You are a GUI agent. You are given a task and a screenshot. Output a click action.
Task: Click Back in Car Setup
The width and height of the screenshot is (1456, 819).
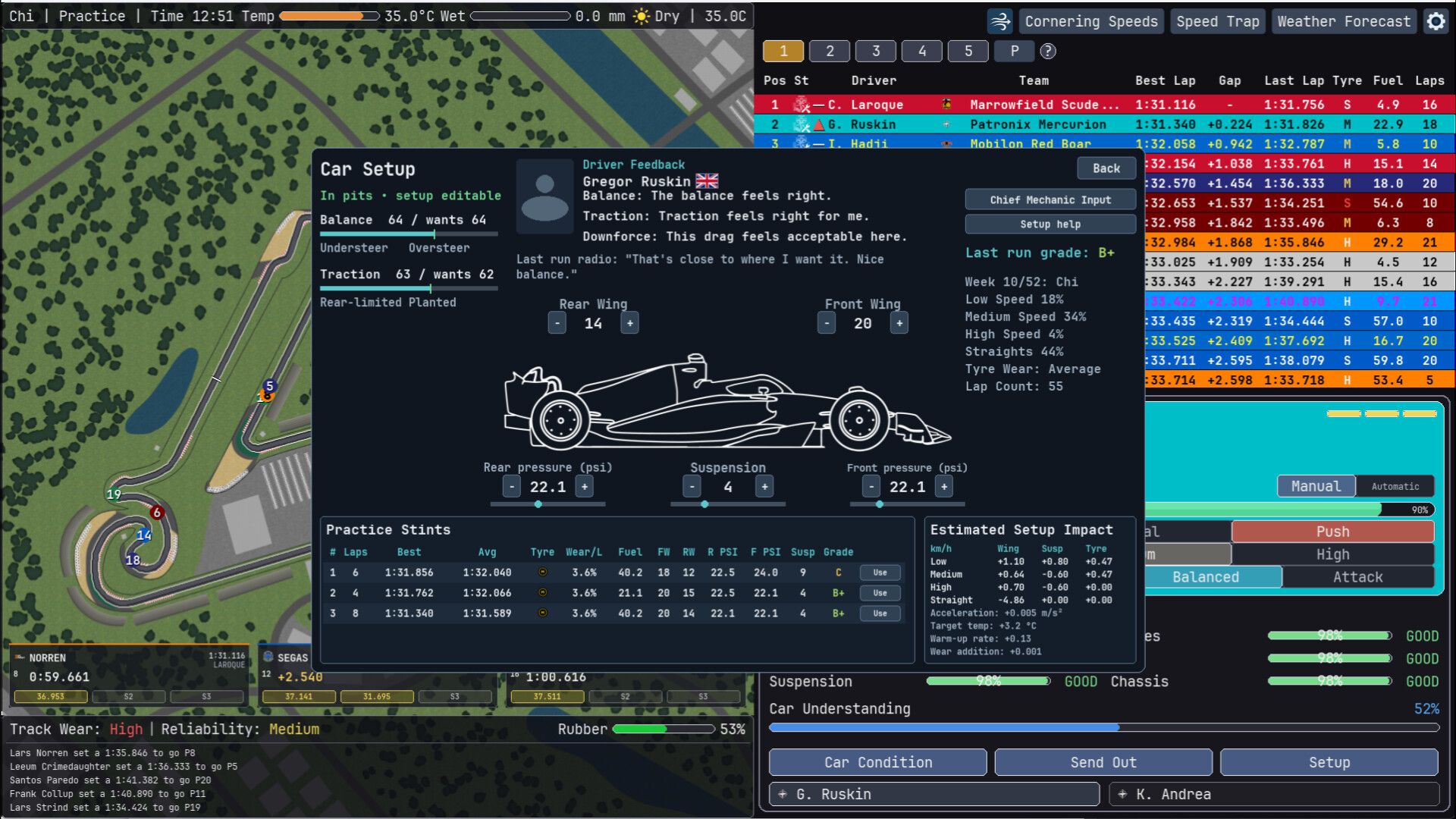(1106, 168)
